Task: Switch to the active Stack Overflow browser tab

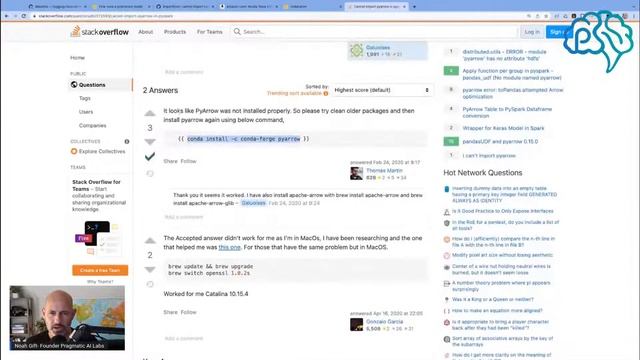Action: click(376, 7)
